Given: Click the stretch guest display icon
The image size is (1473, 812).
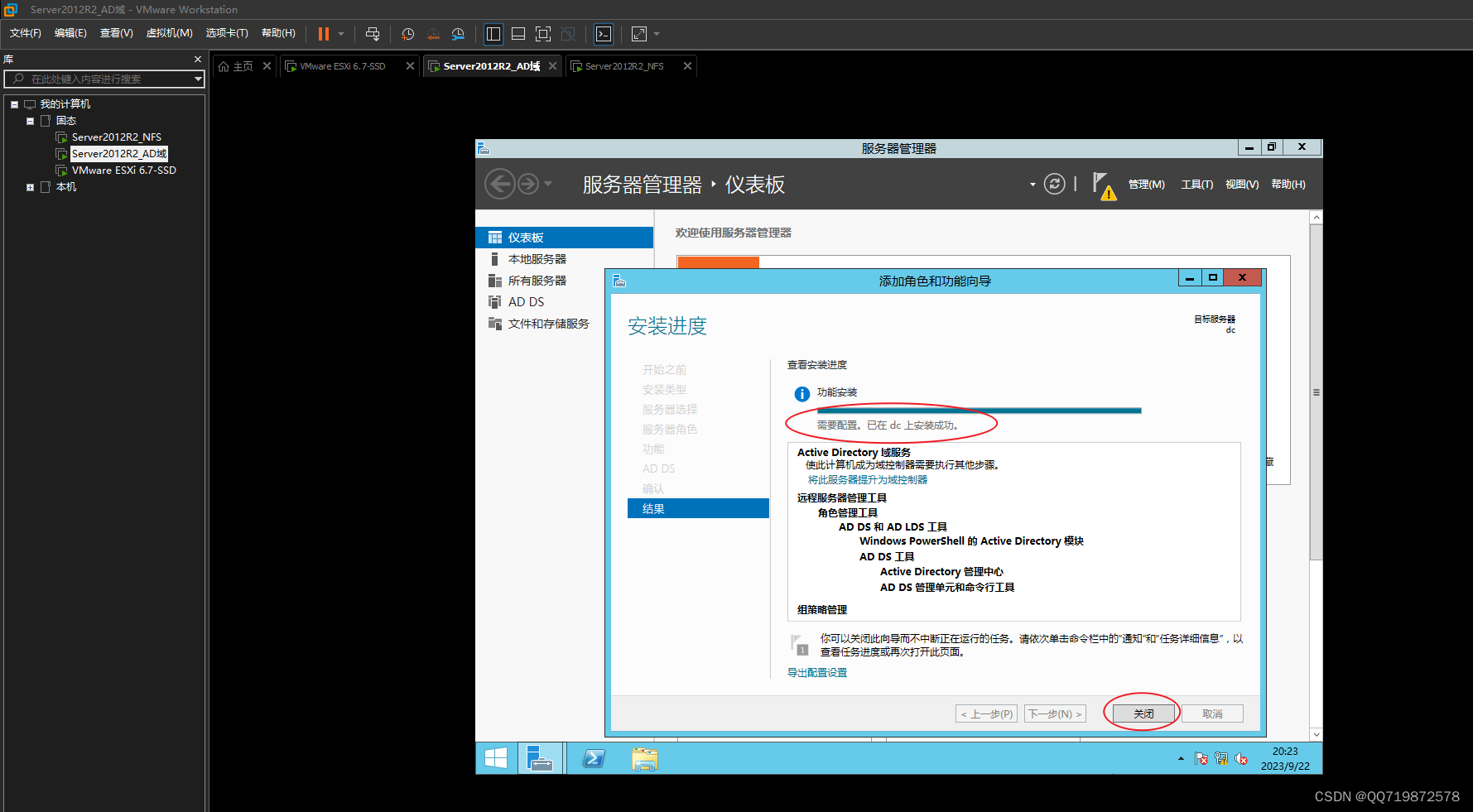Looking at the screenshot, I should [639, 34].
